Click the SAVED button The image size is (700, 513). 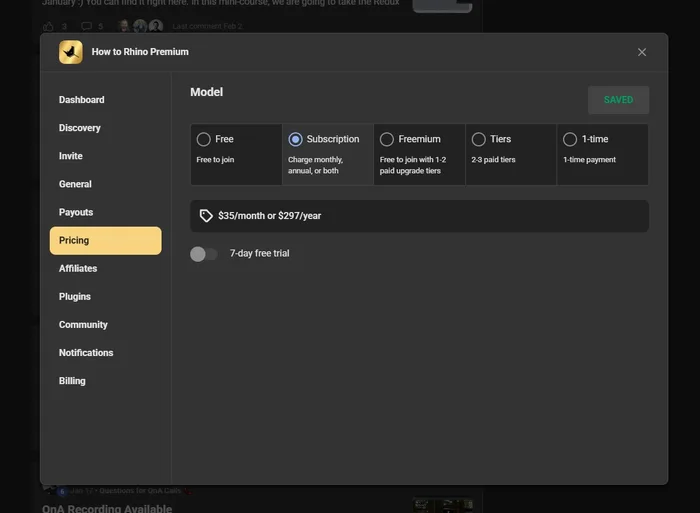(618, 100)
